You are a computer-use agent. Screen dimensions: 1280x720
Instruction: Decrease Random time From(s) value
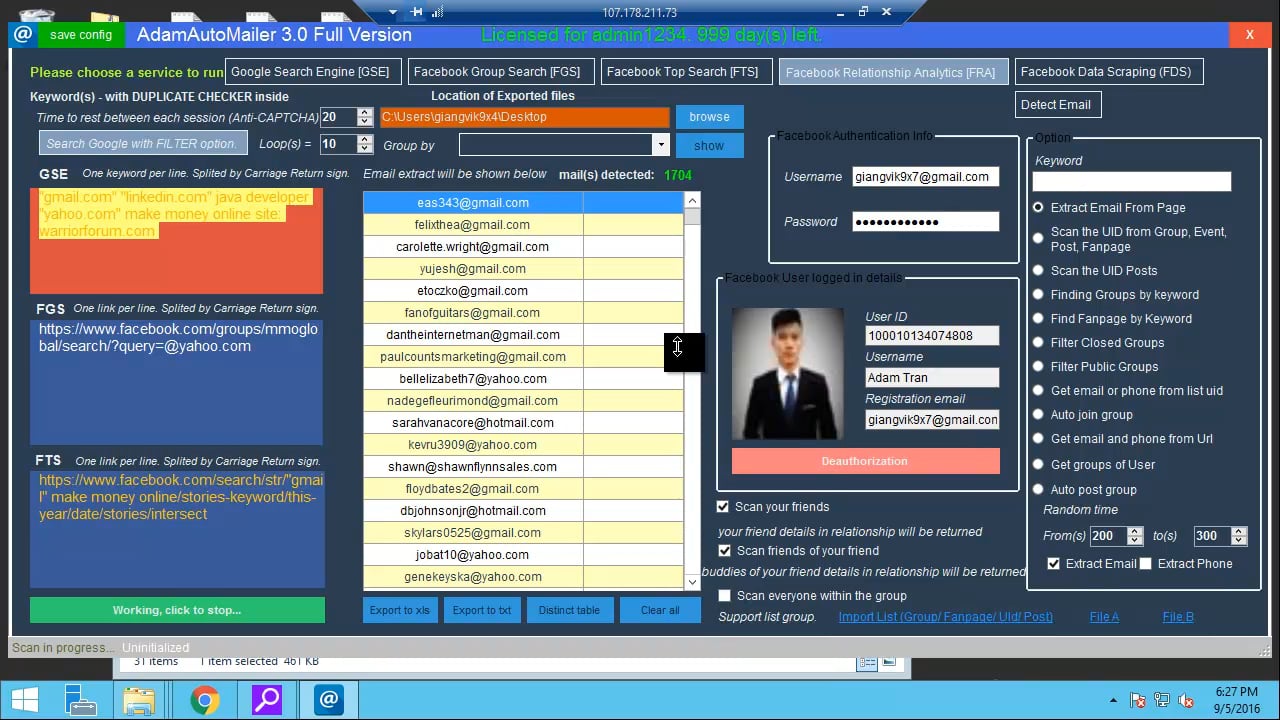[x=1134, y=540]
